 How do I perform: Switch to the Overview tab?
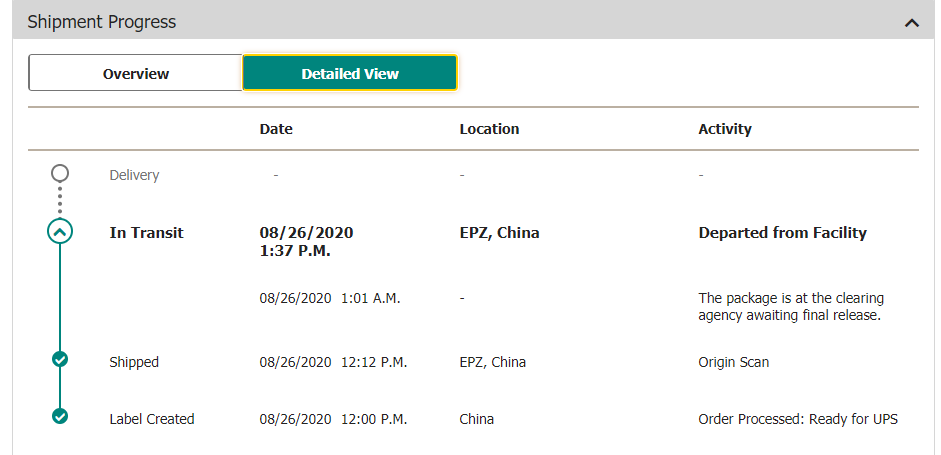click(x=136, y=73)
